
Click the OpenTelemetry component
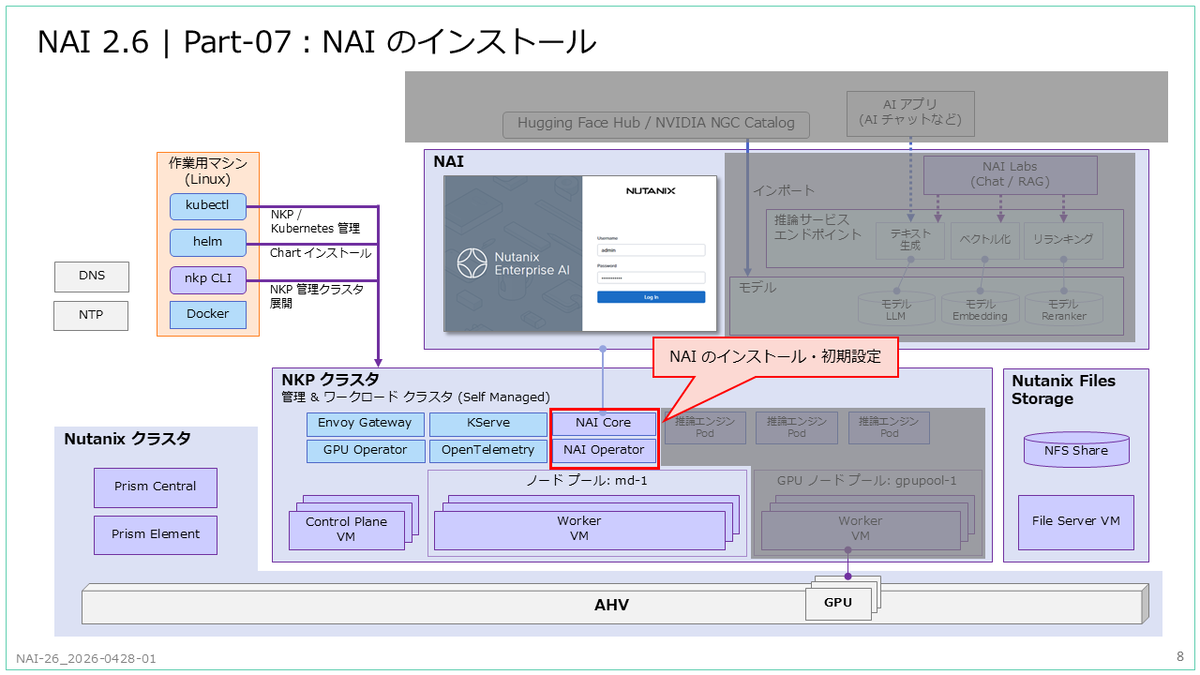pos(488,450)
